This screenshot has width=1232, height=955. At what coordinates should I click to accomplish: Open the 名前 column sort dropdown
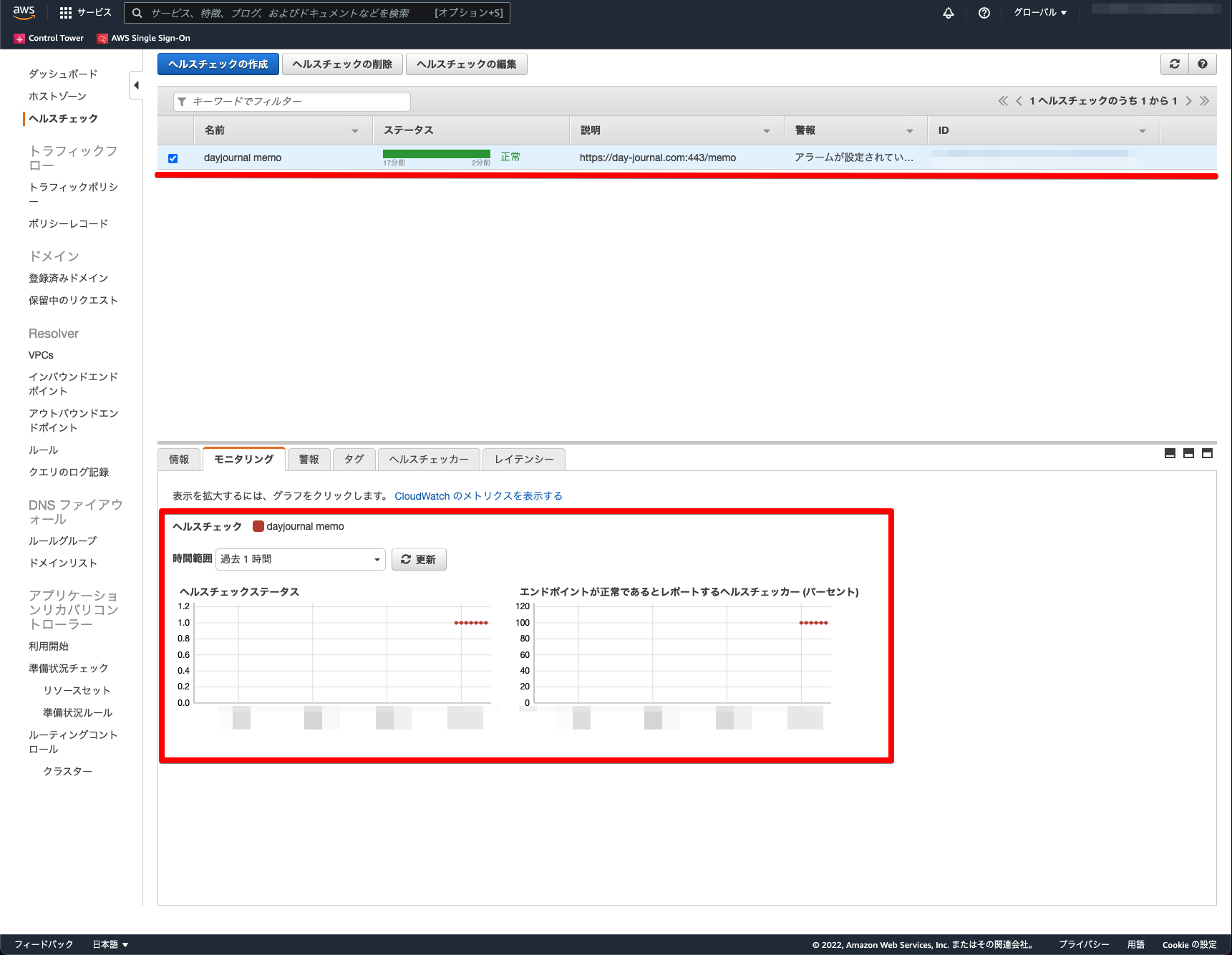click(x=355, y=131)
